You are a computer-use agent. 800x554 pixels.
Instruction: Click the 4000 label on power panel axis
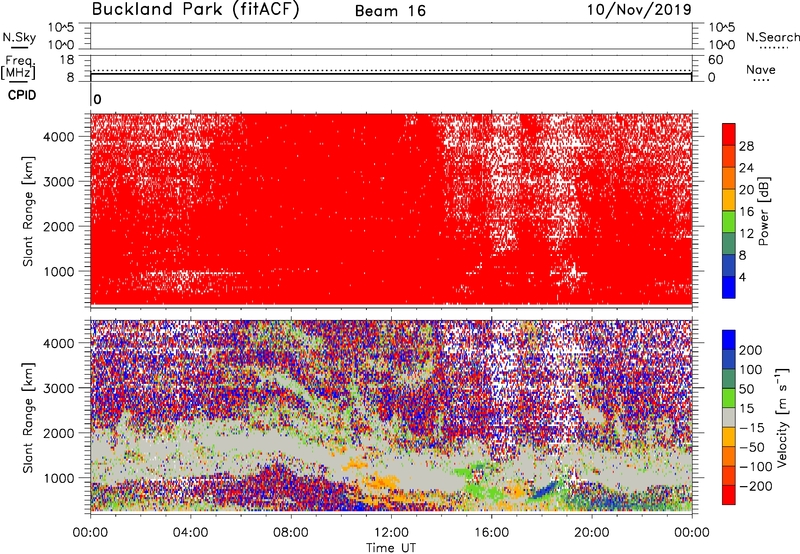(x=59, y=137)
